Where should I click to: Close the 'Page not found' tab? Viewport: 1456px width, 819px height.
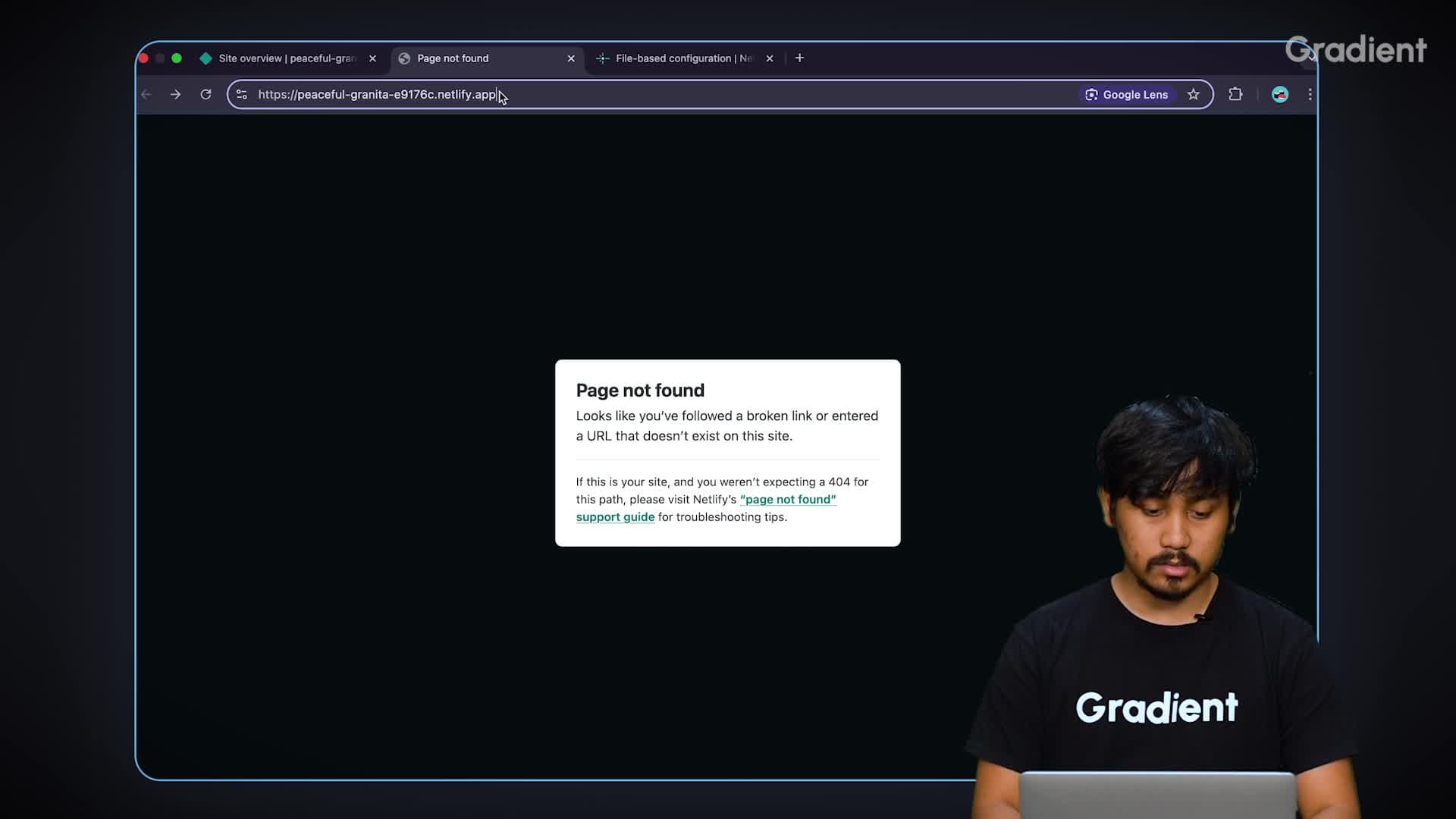570,58
